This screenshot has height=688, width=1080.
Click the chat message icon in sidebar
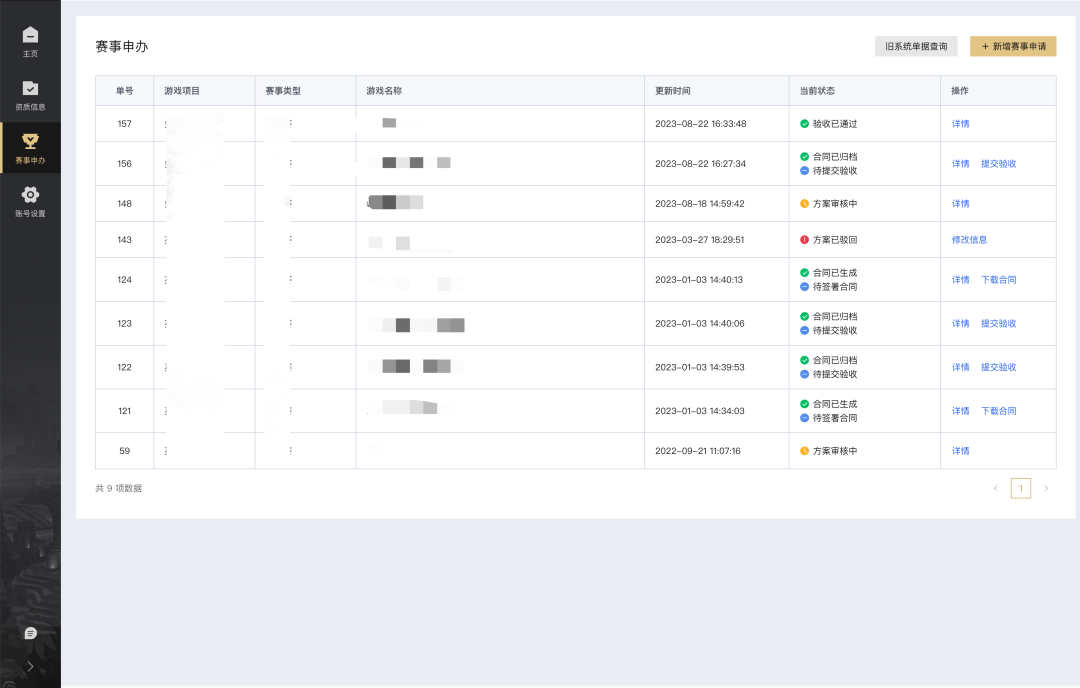point(30,633)
